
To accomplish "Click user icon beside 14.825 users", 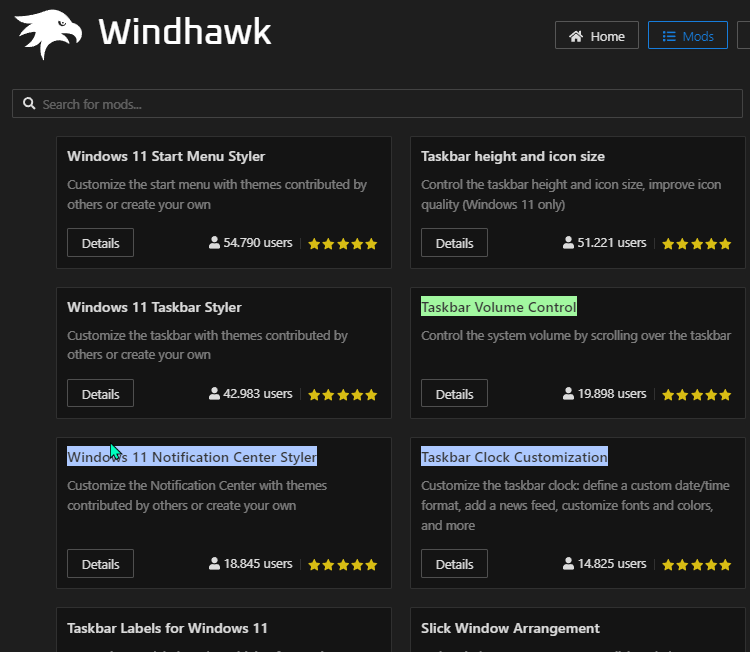I will [x=568, y=564].
